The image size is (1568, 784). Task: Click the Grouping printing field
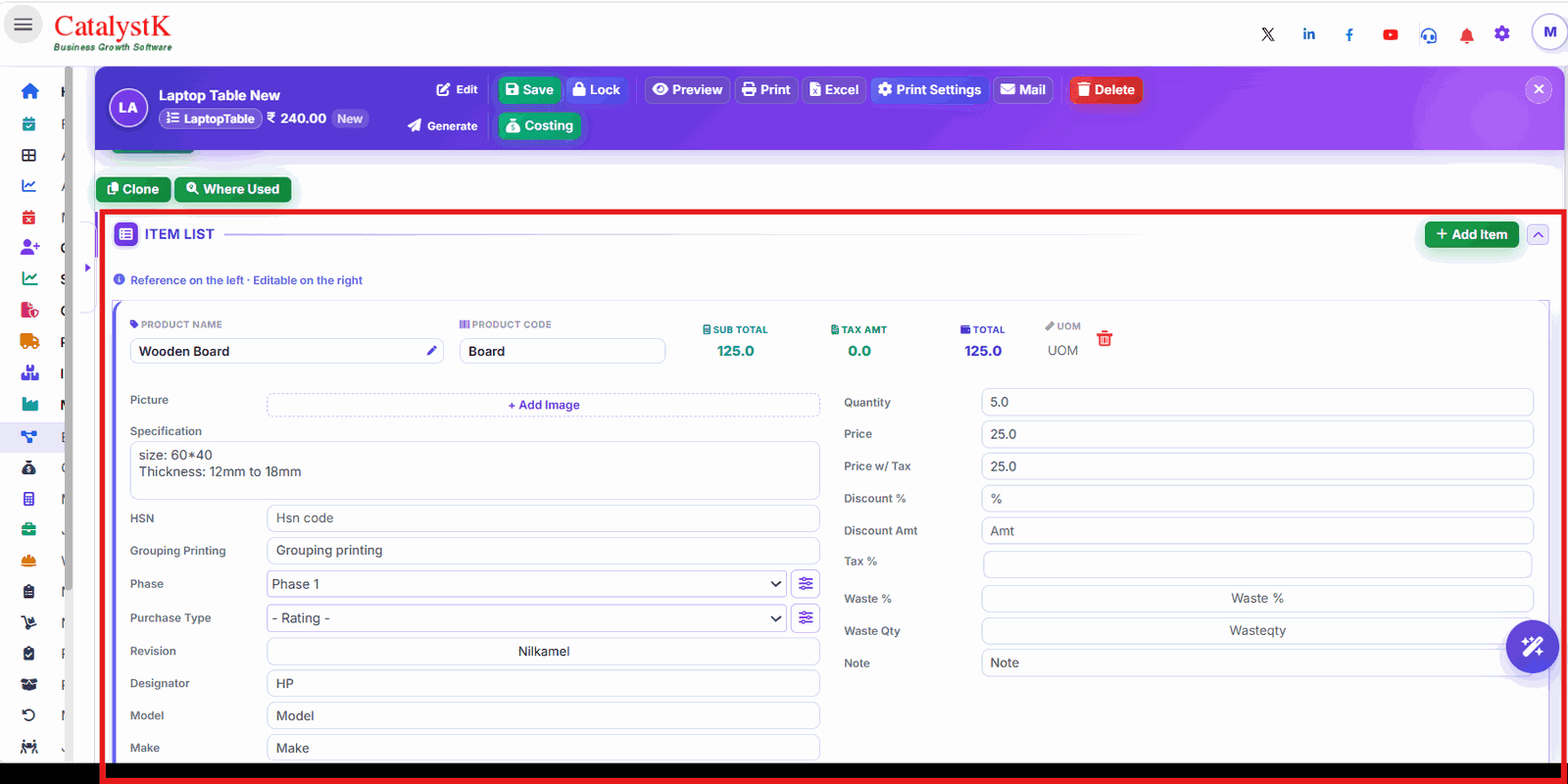pos(543,551)
